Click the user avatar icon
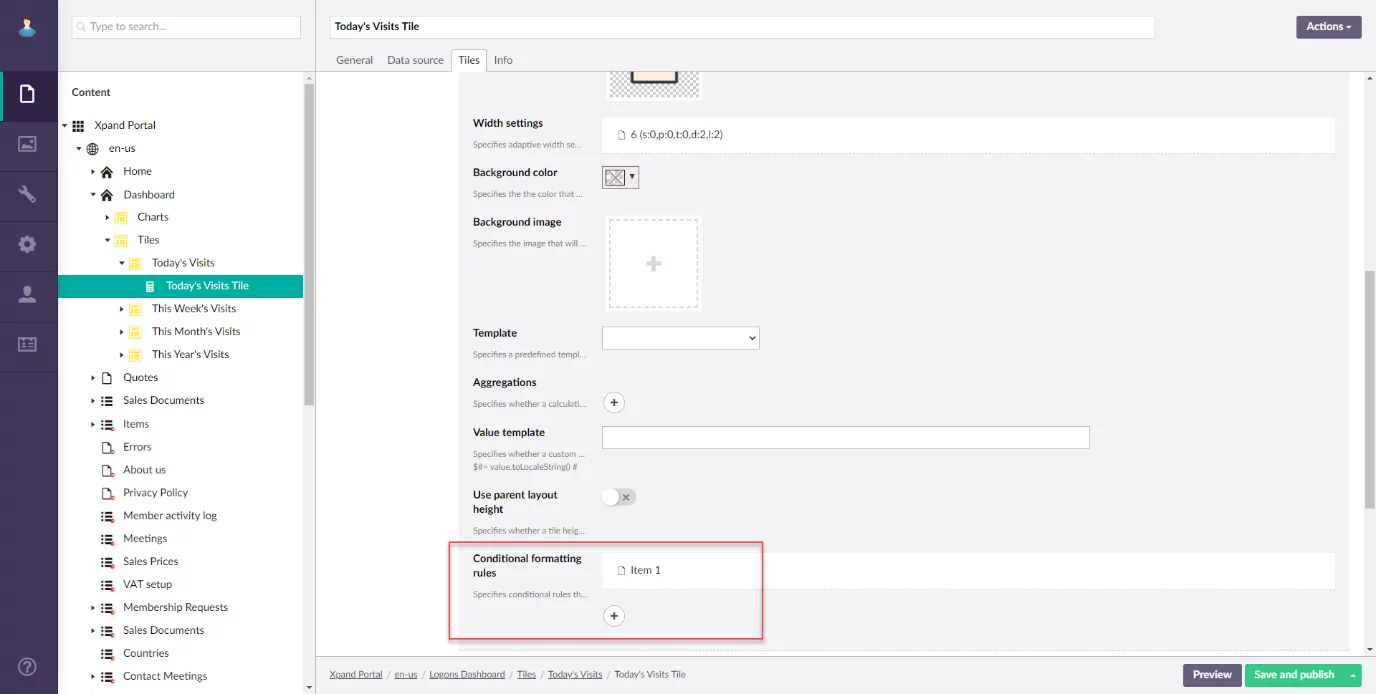This screenshot has height=694, width=1376. pyautogui.click(x=28, y=27)
